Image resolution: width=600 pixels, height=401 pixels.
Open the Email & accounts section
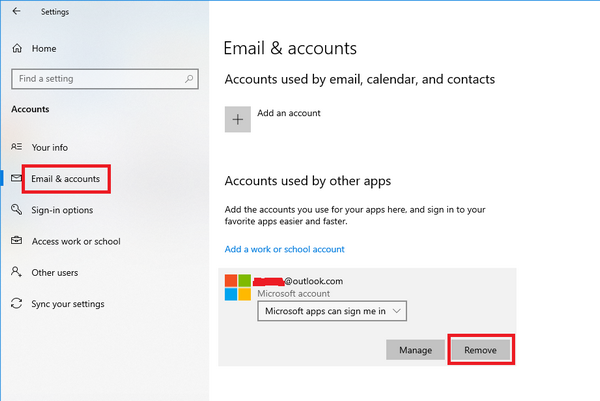tap(65, 179)
